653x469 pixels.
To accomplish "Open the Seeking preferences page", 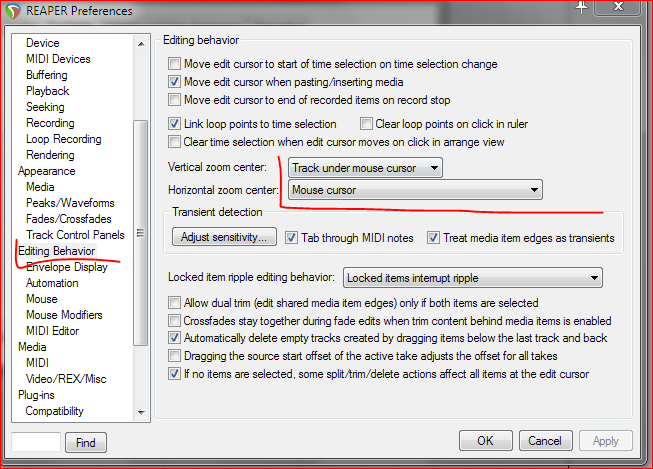I will click(45, 107).
